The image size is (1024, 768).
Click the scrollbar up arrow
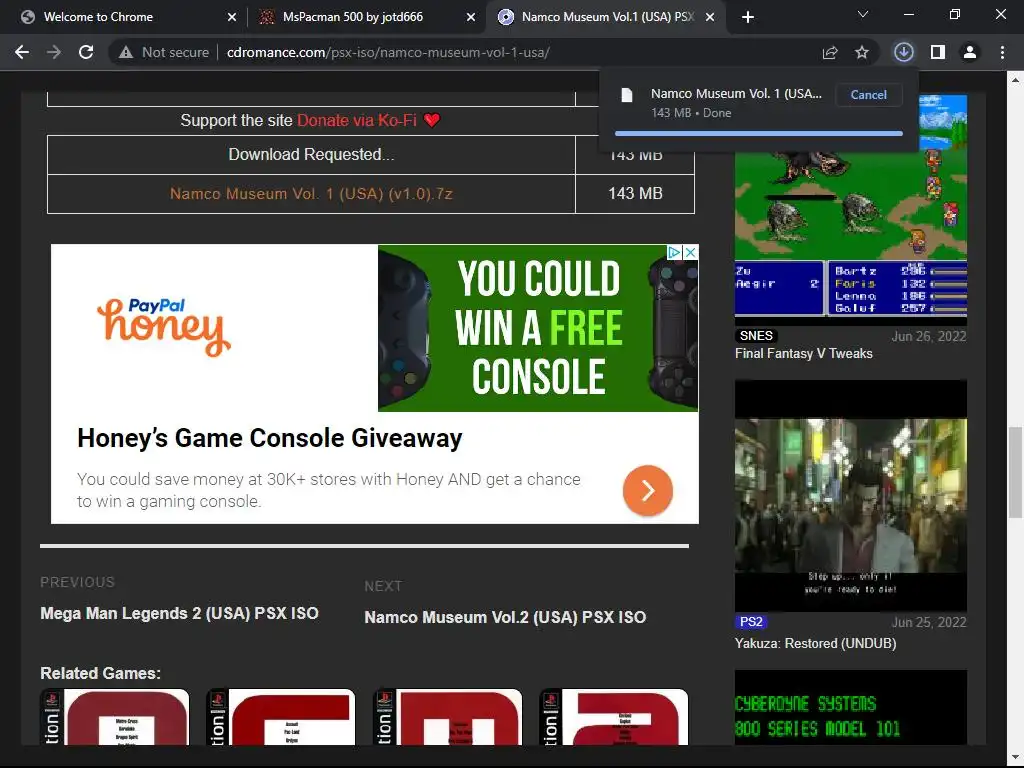click(1015, 80)
